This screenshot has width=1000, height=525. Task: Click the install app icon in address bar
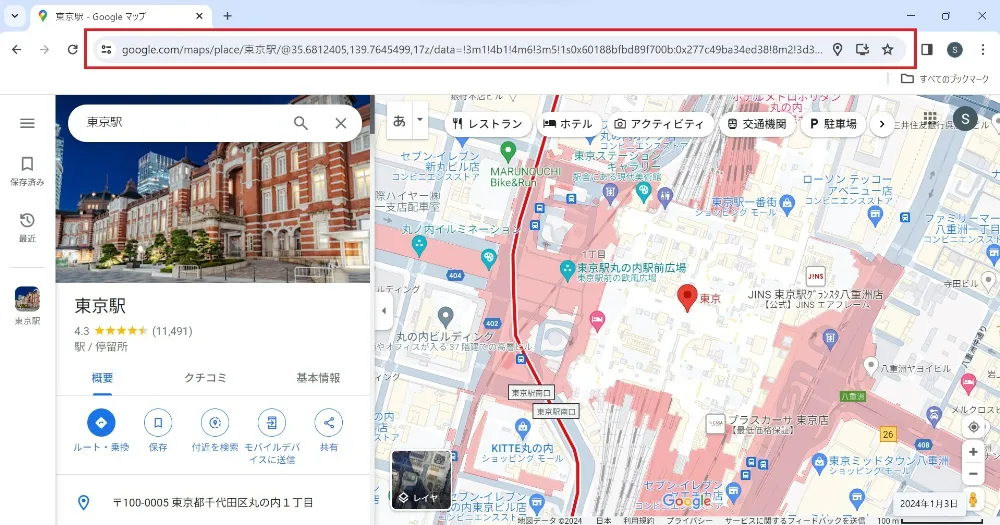(862, 49)
